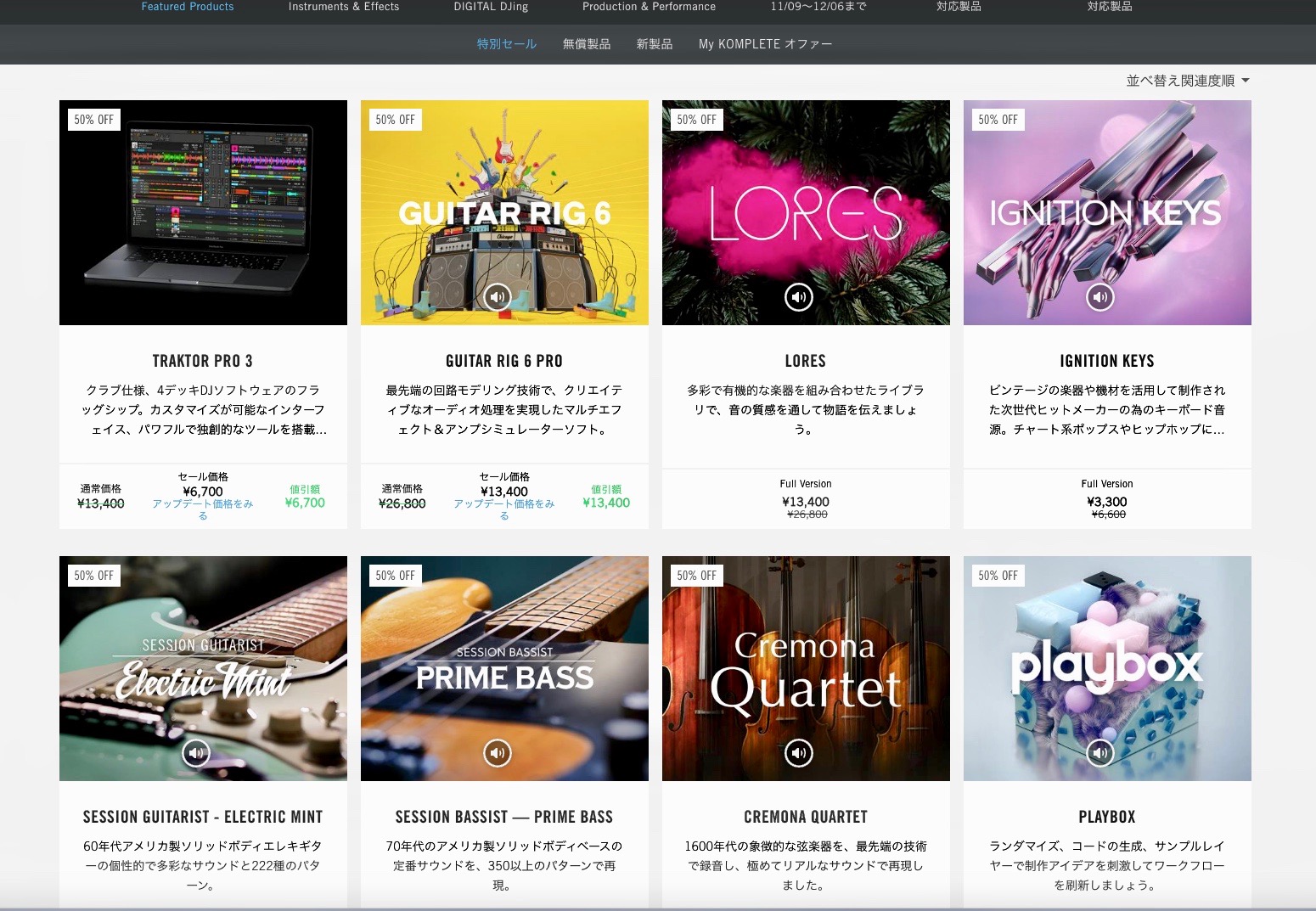Screen dimensions: 1316x911
Task: Switch to the 新製品 tab
Action: [x=655, y=44]
